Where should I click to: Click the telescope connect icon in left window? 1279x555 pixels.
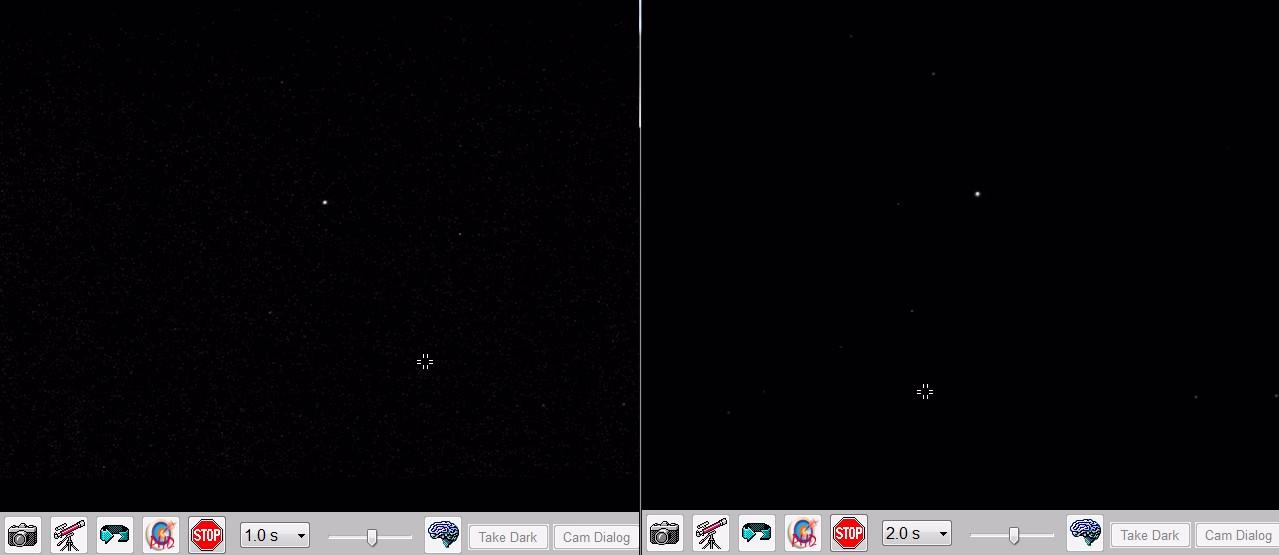(x=68, y=535)
